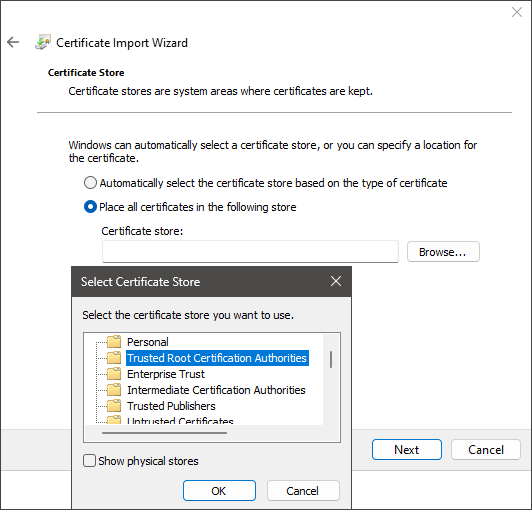Confirm store selection with OK

click(x=219, y=491)
